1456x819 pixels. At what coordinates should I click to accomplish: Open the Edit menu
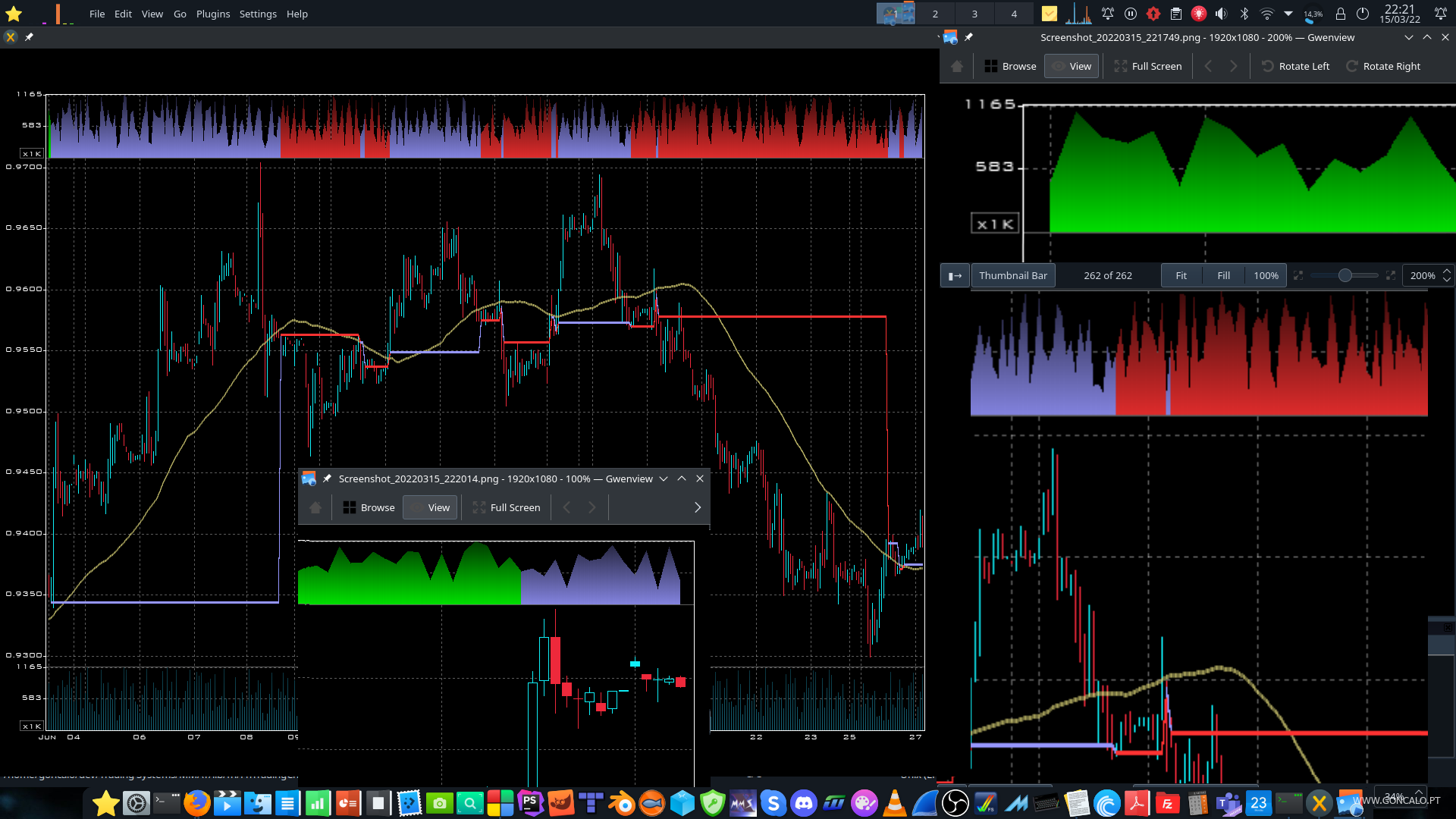(123, 14)
